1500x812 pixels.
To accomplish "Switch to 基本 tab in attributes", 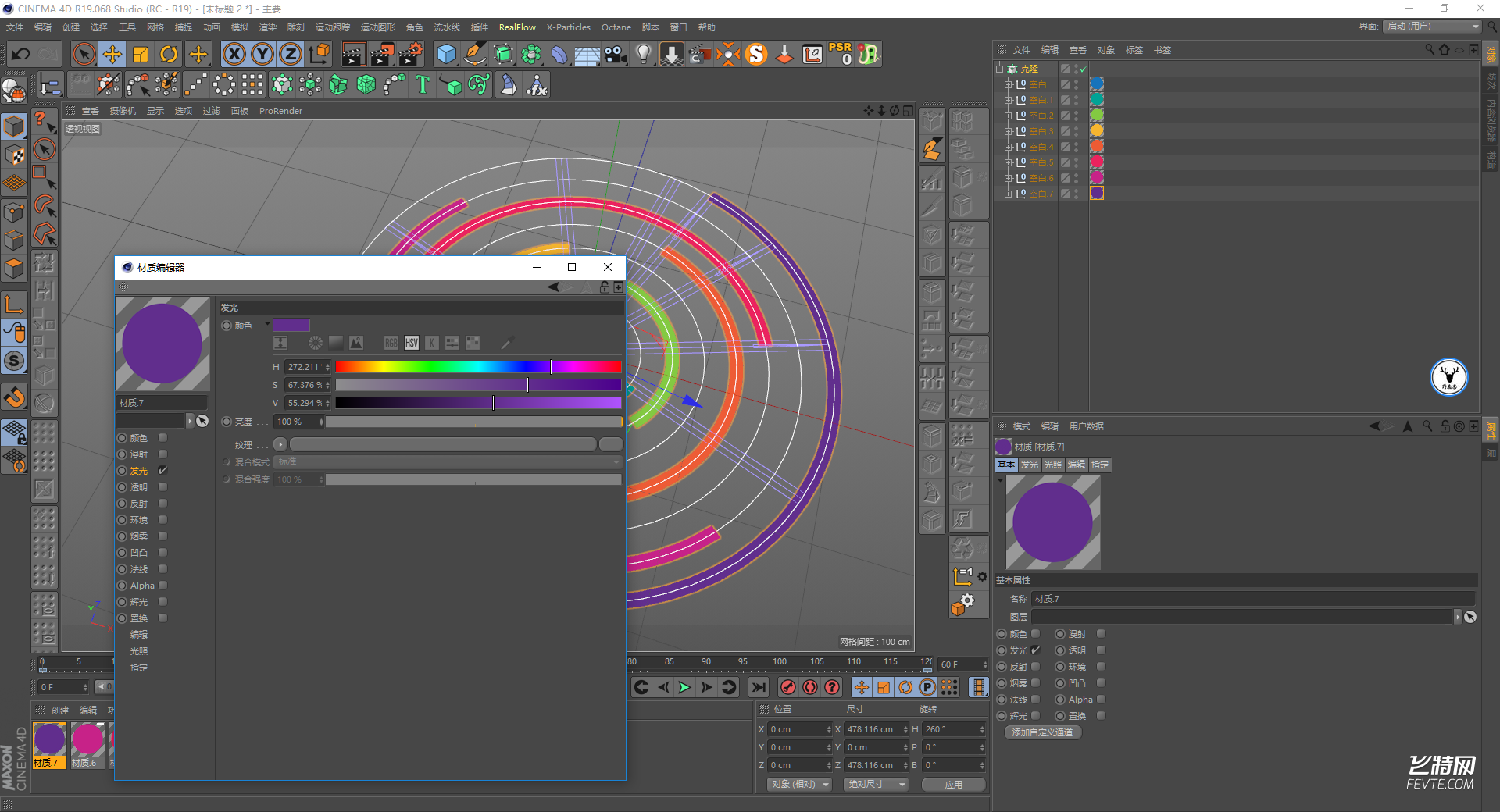I will click(1006, 465).
